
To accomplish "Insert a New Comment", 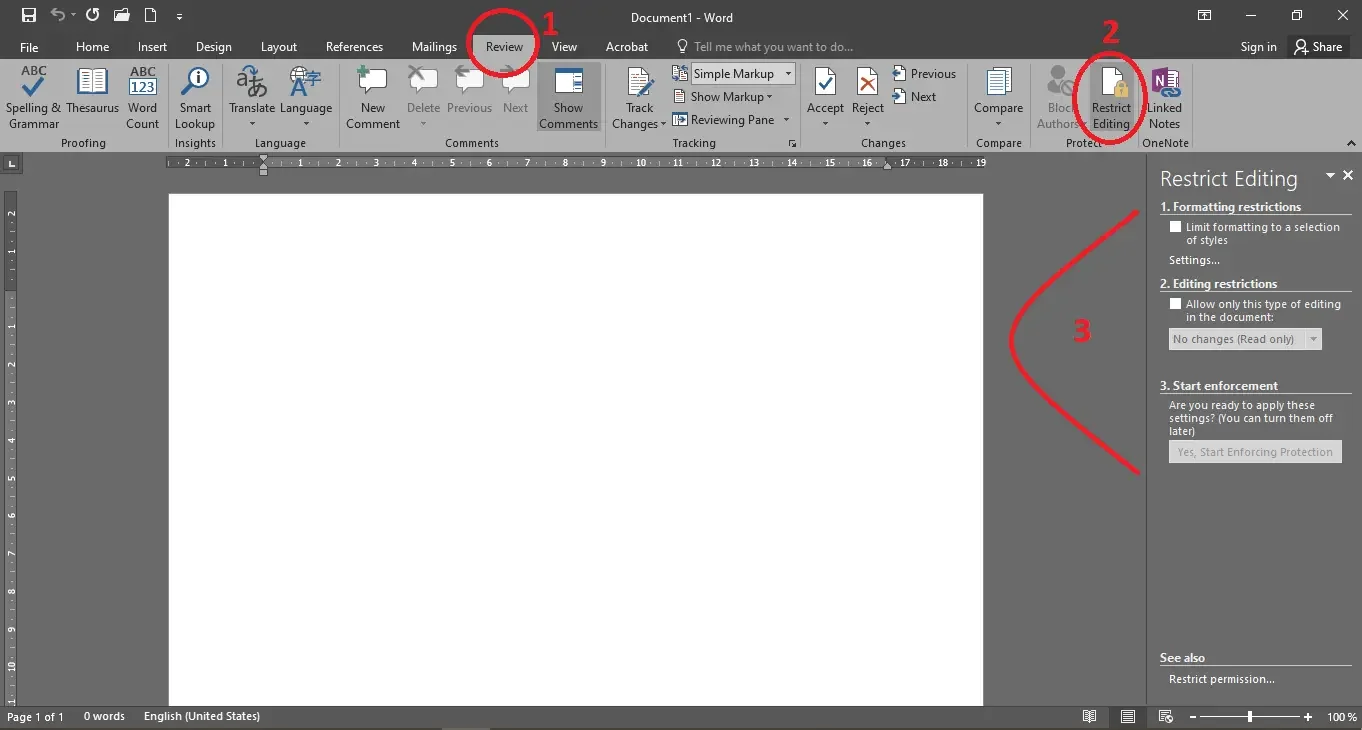I will tap(373, 98).
